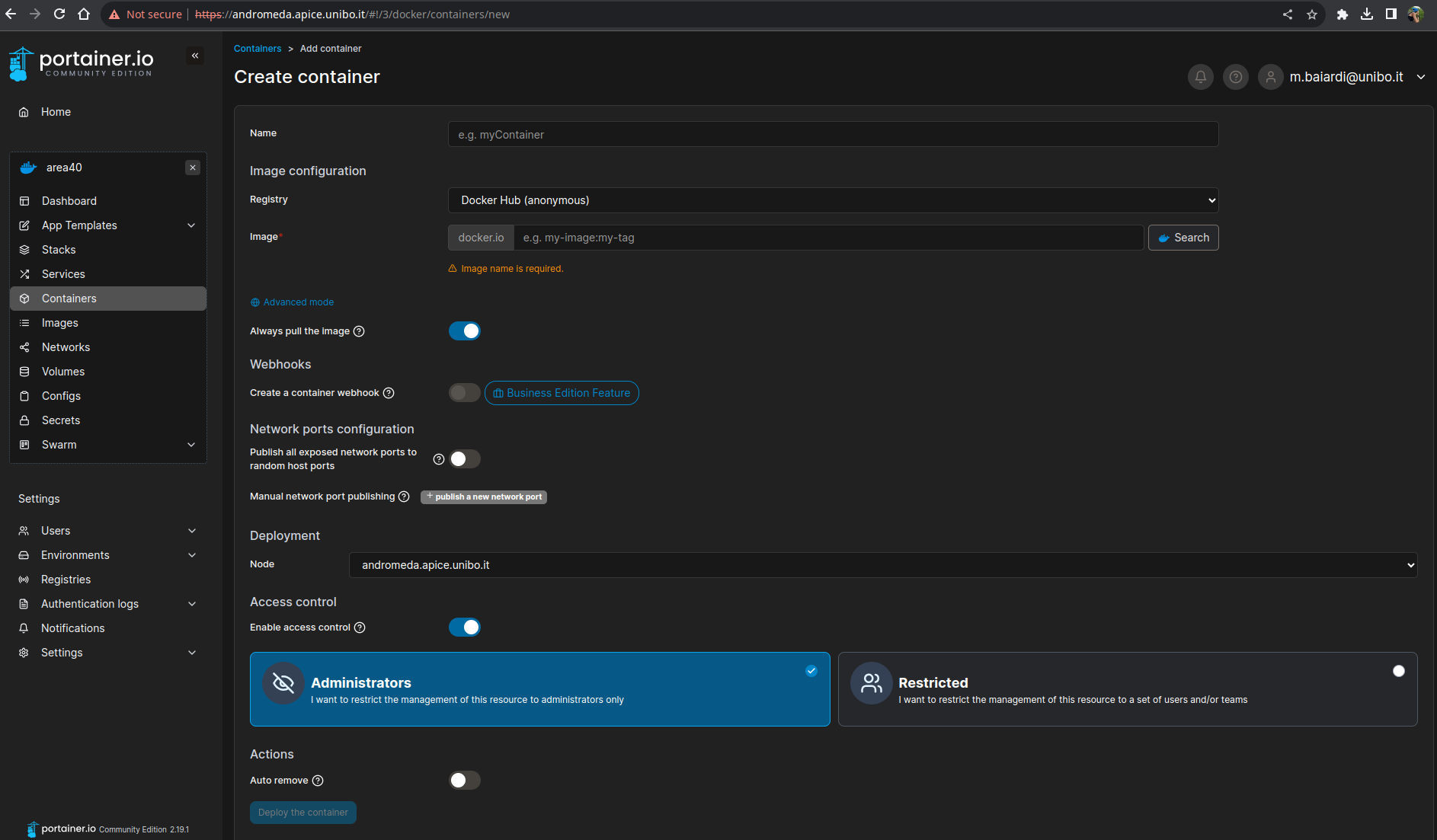
Task: Click publish a new network port button
Action: 484,497
